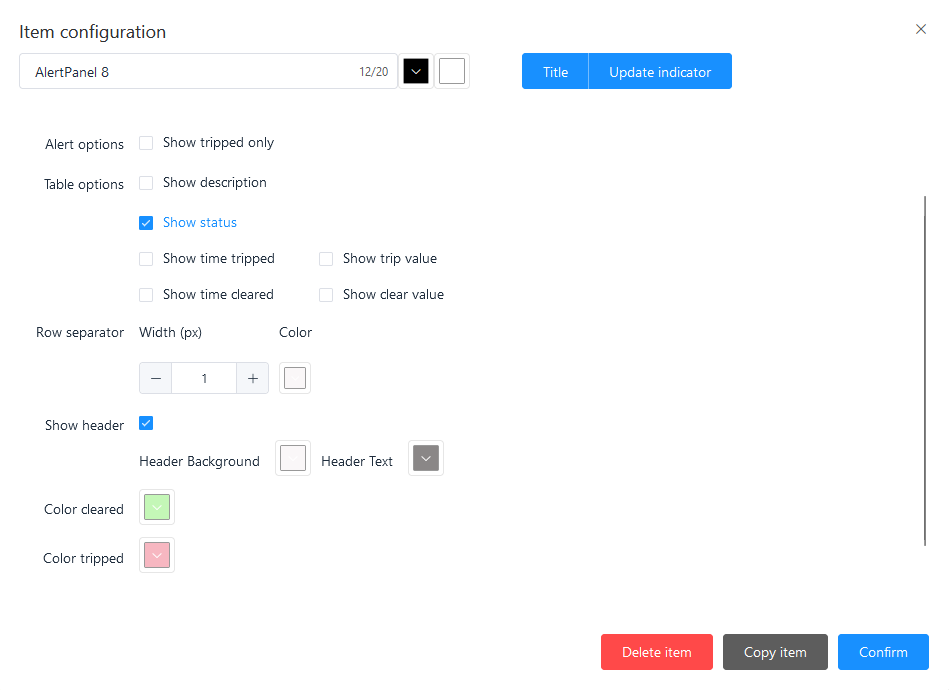Click the Delete item button
Image resolution: width=949 pixels, height=690 pixels.
656,652
